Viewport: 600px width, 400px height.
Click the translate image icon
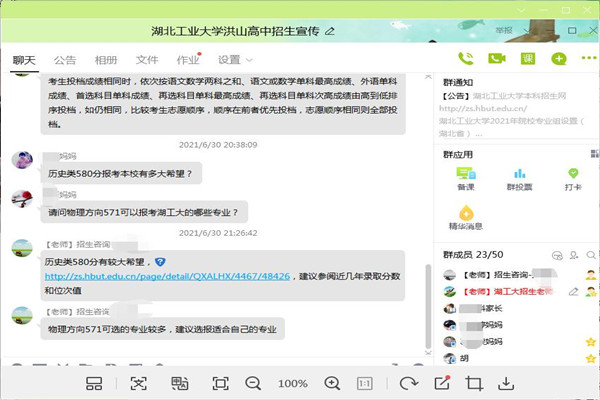179,384
